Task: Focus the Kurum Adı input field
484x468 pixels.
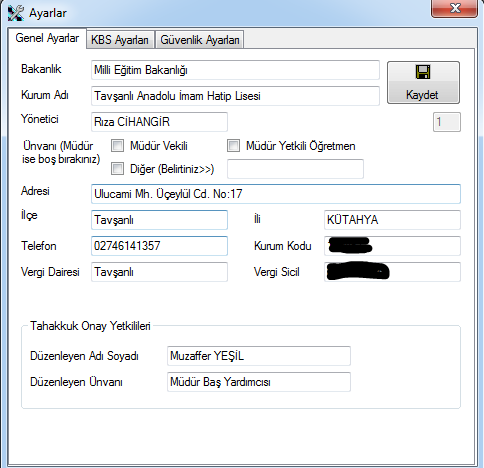Action: tap(235, 96)
